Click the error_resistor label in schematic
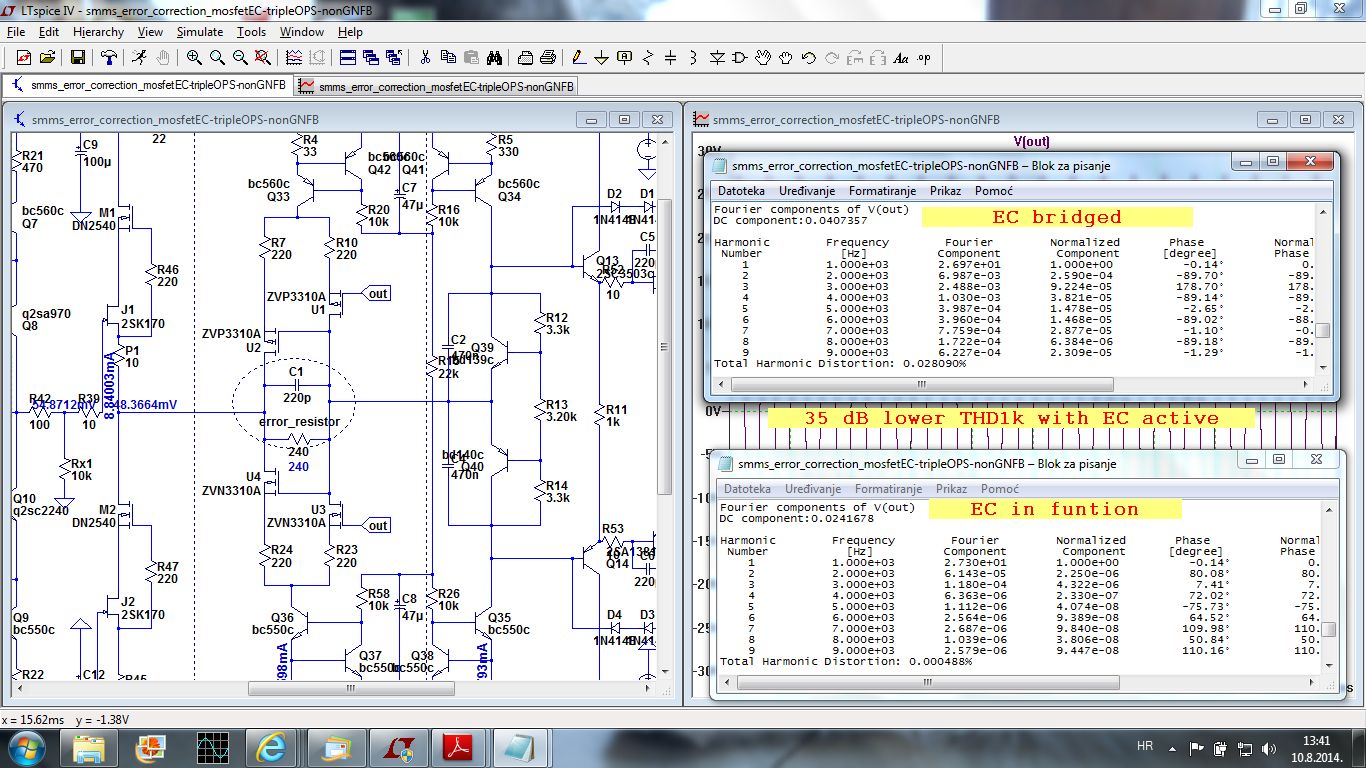 point(299,421)
